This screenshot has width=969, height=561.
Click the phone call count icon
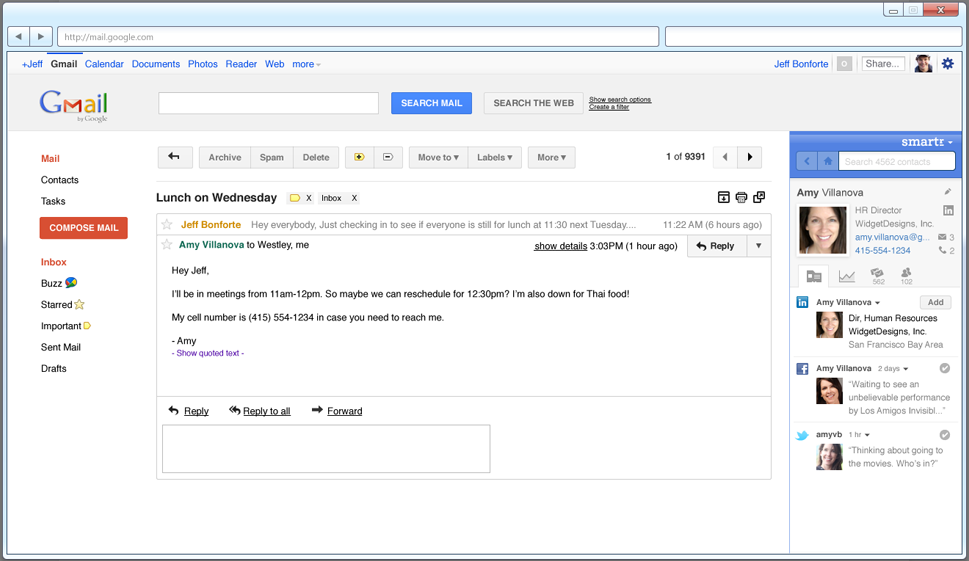click(x=942, y=250)
